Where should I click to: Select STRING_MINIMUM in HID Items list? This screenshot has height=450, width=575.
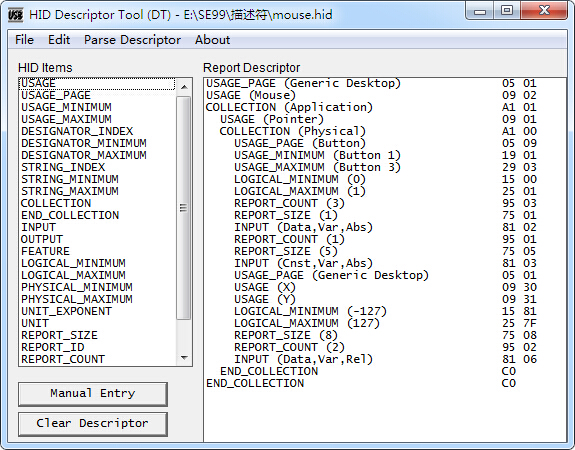point(97,179)
